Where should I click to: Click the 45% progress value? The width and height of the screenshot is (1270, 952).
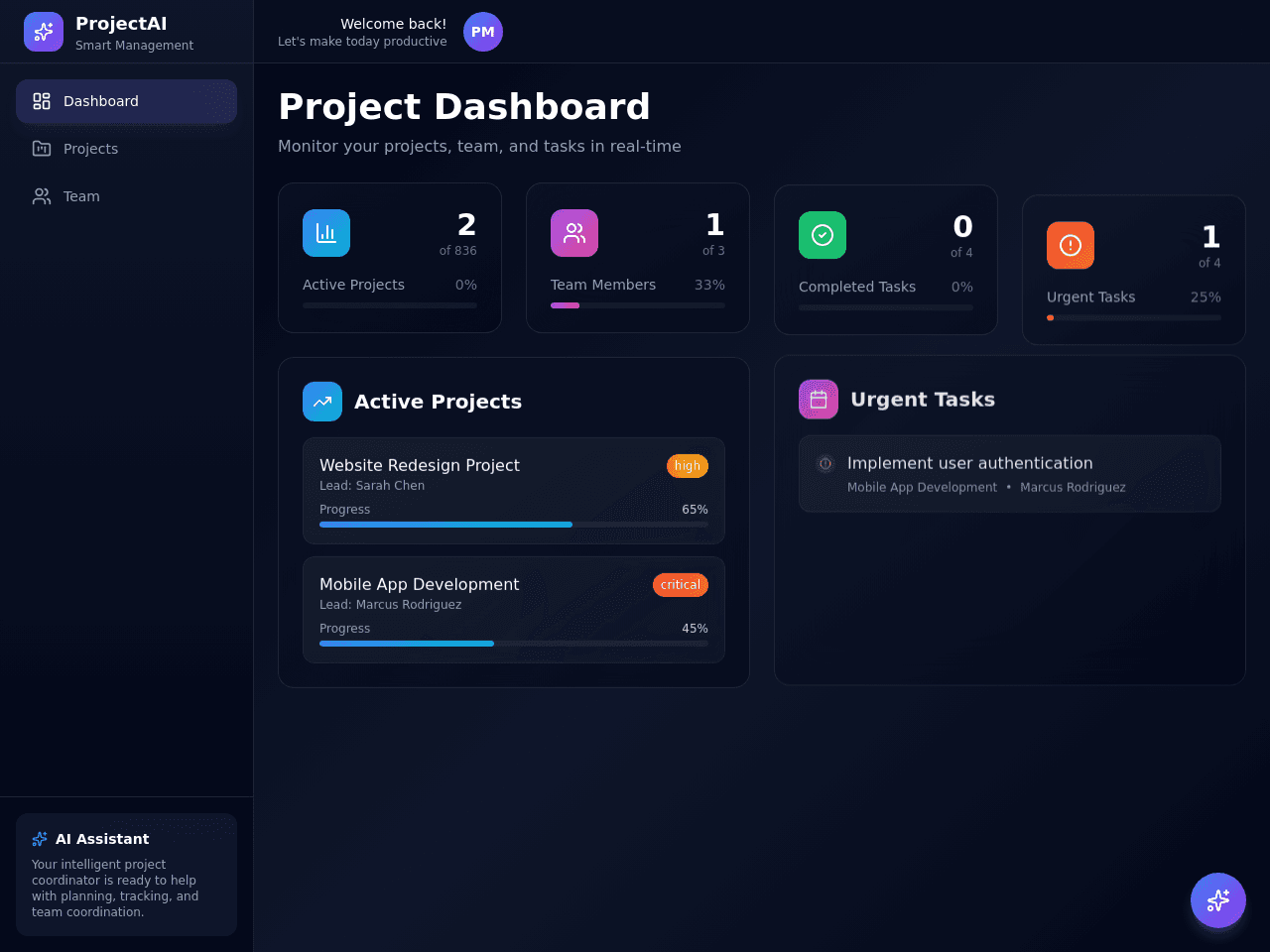(695, 629)
